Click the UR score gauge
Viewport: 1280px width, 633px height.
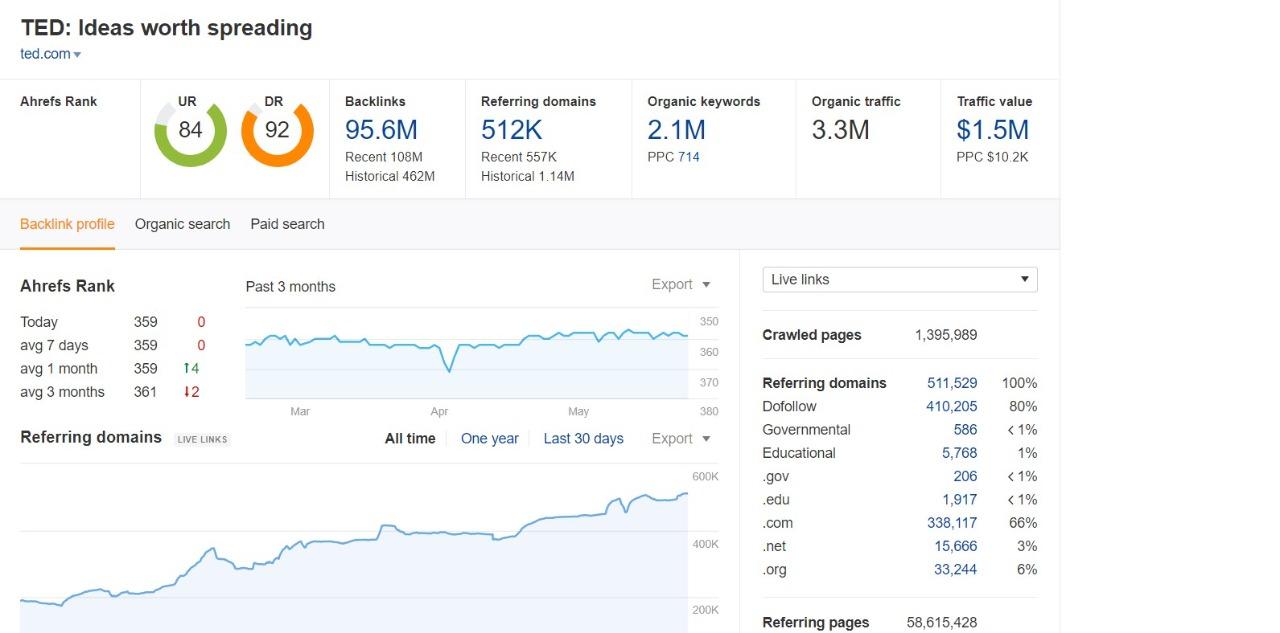click(x=189, y=130)
